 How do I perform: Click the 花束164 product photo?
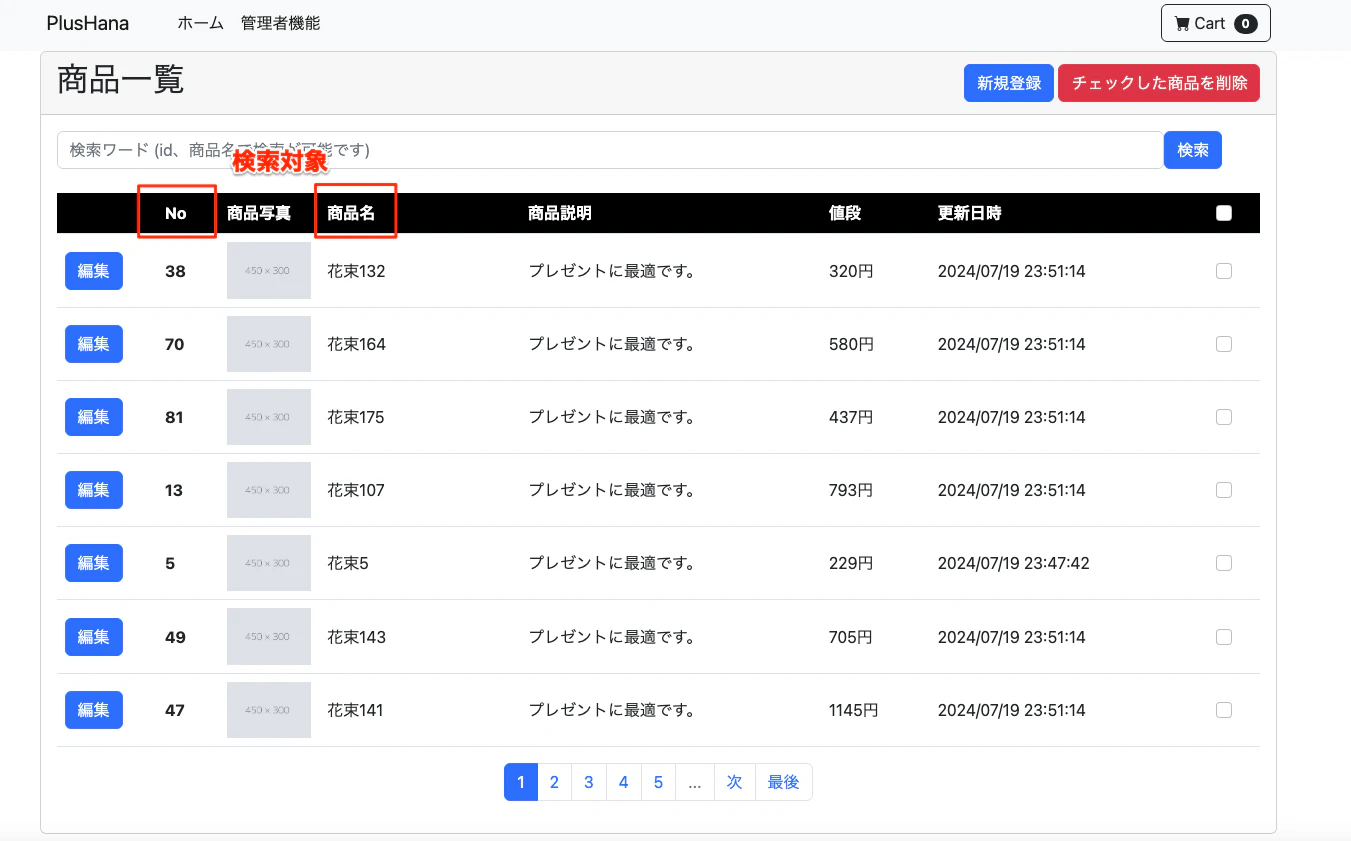tap(269, 344)
